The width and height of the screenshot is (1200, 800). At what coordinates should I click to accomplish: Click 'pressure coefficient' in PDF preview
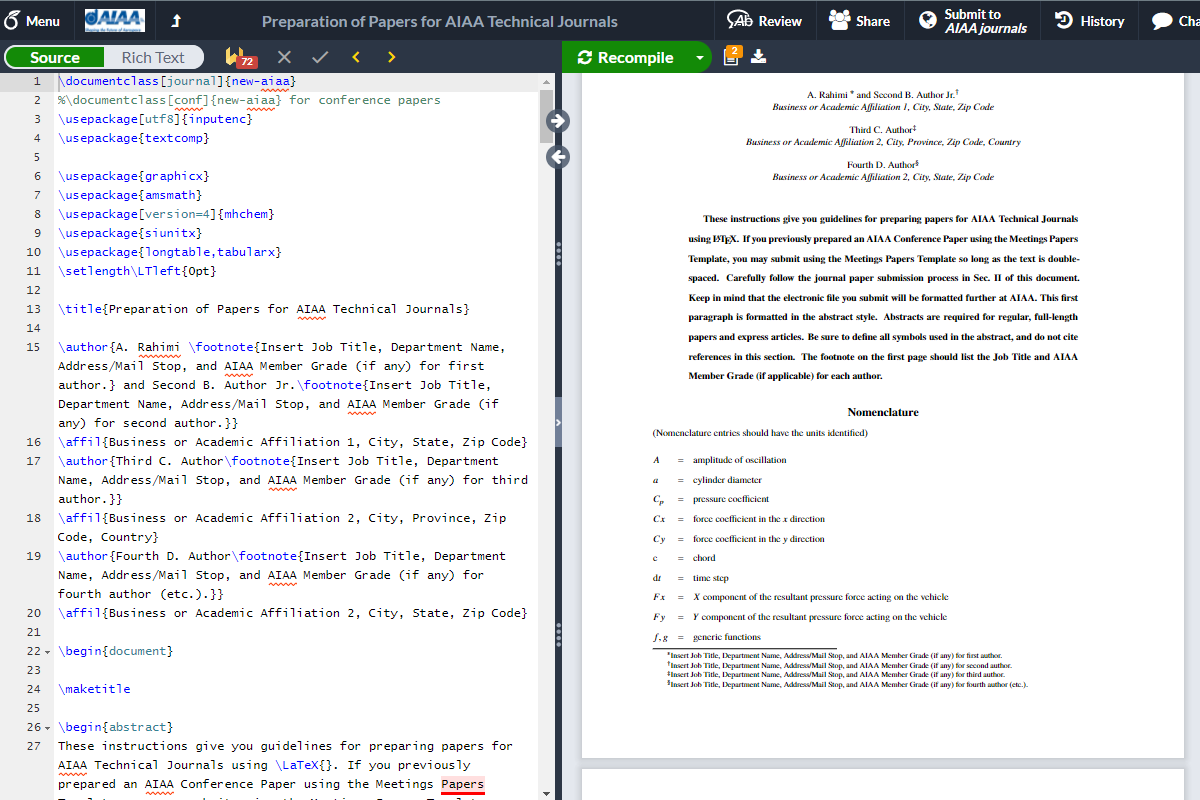point(731,499)
